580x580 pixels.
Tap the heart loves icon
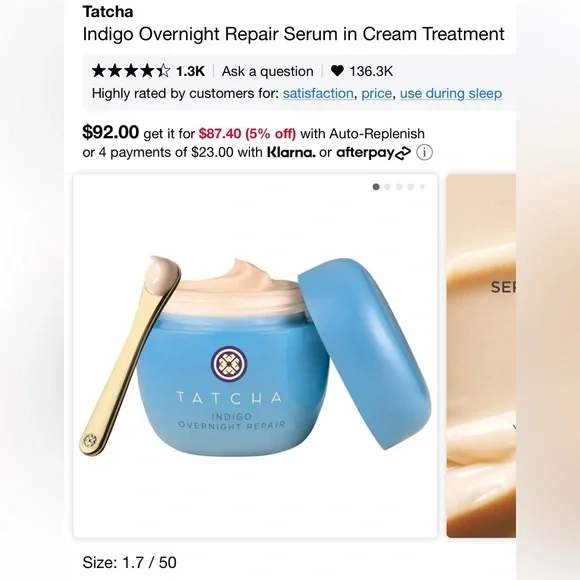click(337, 71)
